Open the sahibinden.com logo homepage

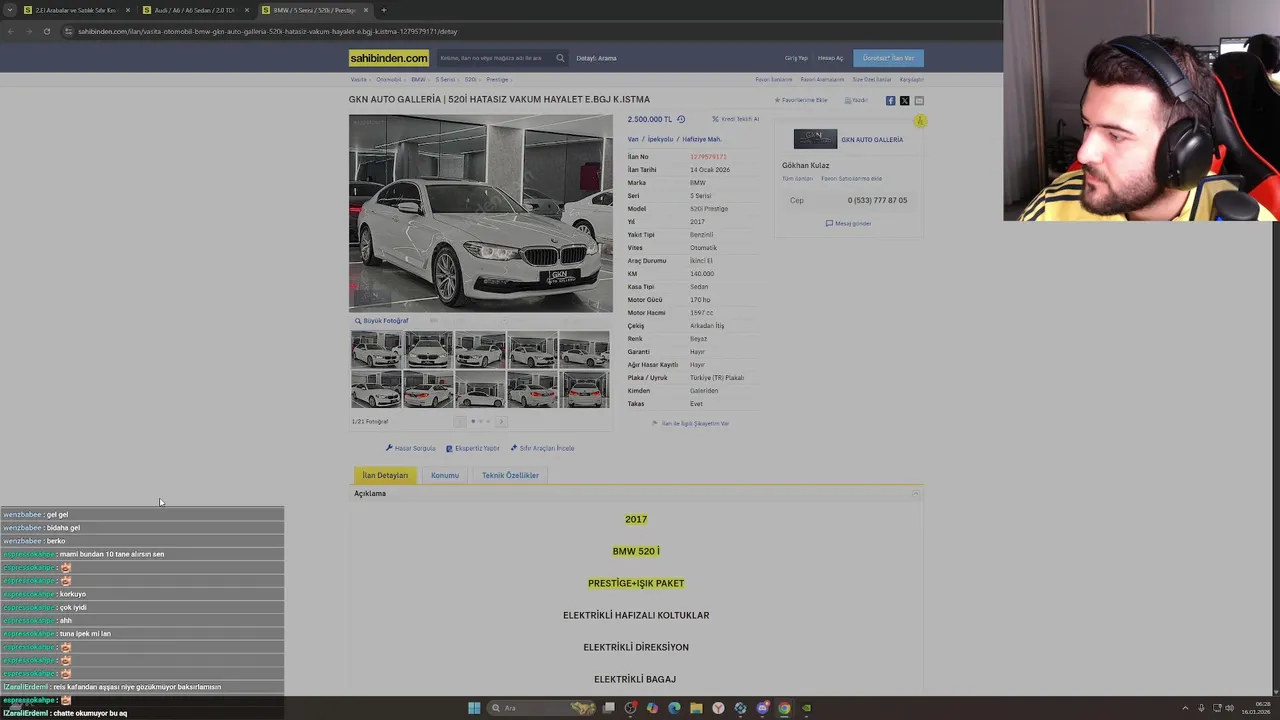coord(389,58)
